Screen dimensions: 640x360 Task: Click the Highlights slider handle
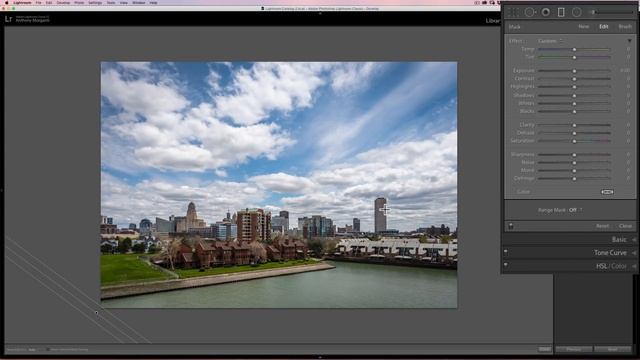coord(574,87)
